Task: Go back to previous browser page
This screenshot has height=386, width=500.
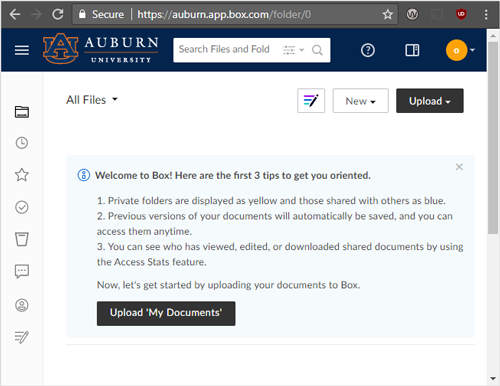Action: tap(15, 14)
